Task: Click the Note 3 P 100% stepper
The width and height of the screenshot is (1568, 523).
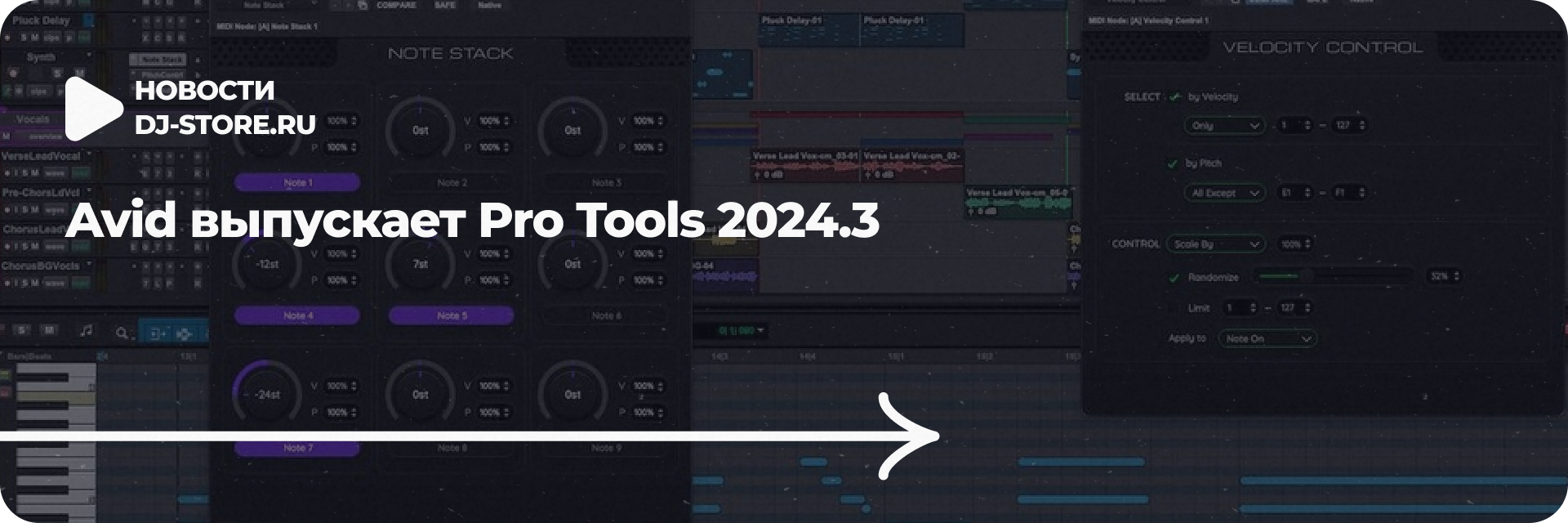Action: point(648,148)
